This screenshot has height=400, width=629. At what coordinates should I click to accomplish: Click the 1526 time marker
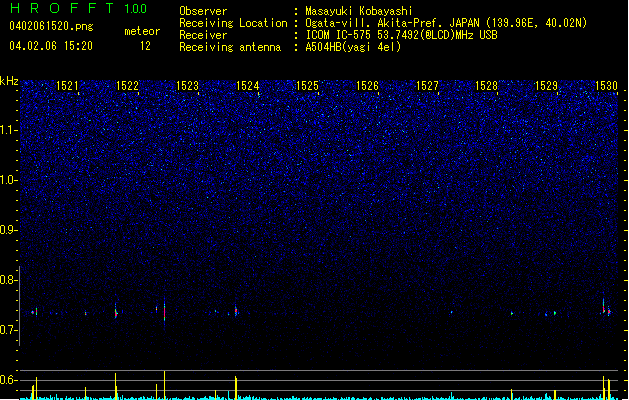(367, 85)
